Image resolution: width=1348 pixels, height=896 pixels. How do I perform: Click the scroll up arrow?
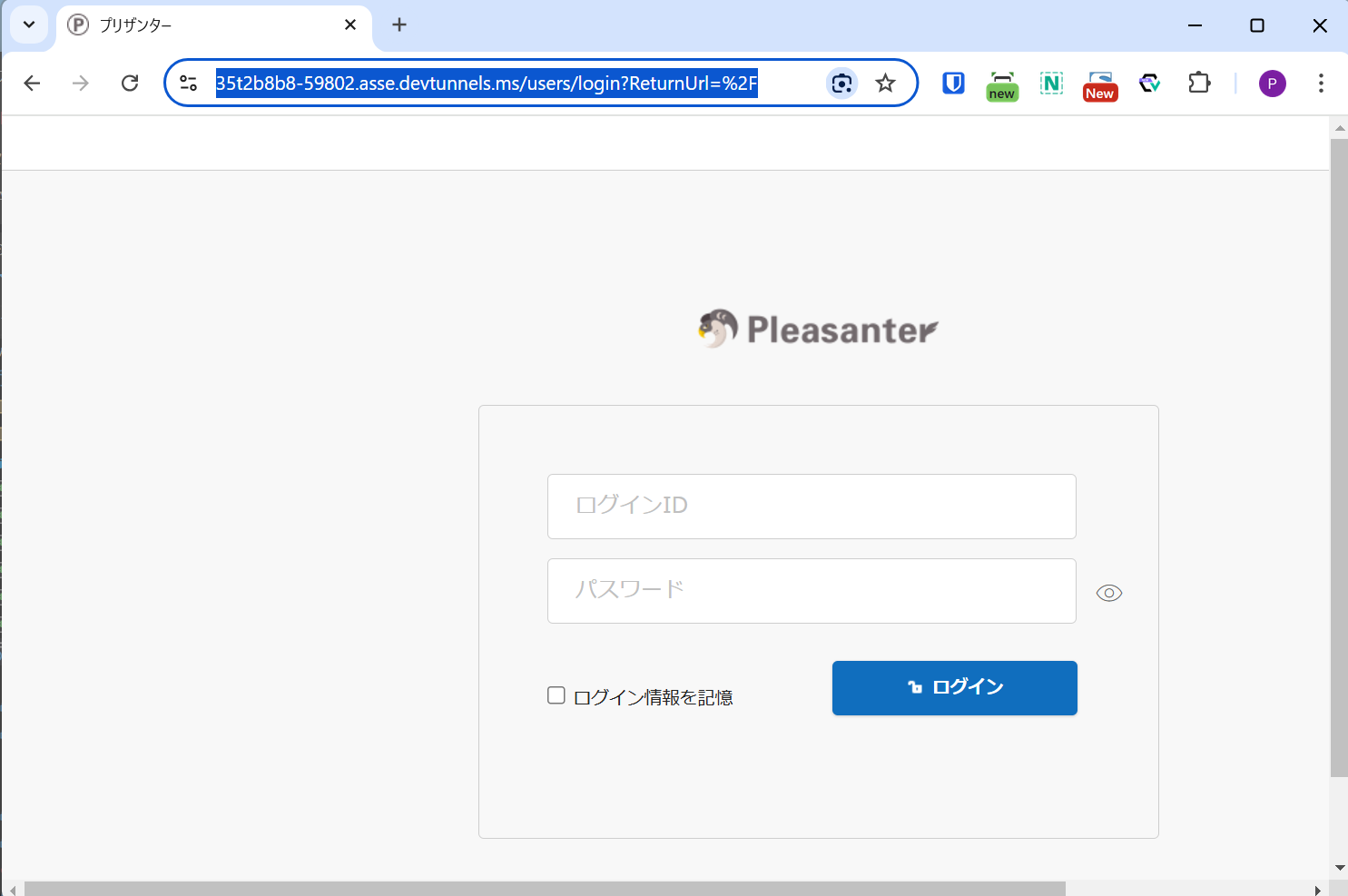tap(1340, 127)
